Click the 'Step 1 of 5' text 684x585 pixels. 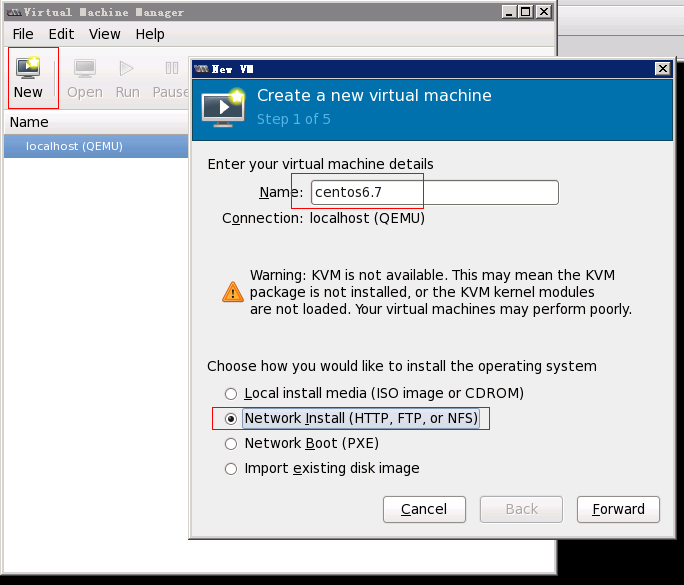tap(294, 119)
